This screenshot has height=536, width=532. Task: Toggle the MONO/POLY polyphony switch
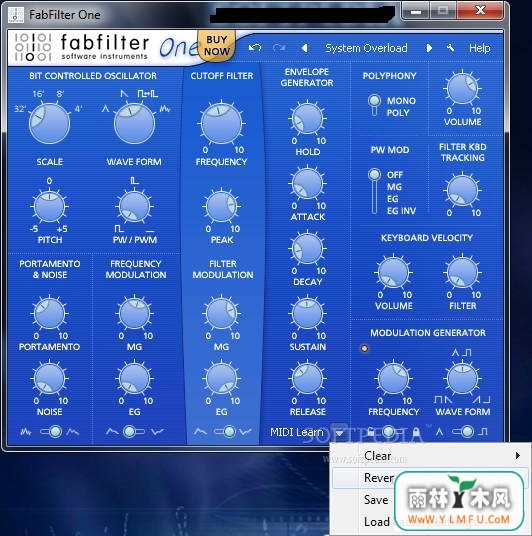[374, 105]
